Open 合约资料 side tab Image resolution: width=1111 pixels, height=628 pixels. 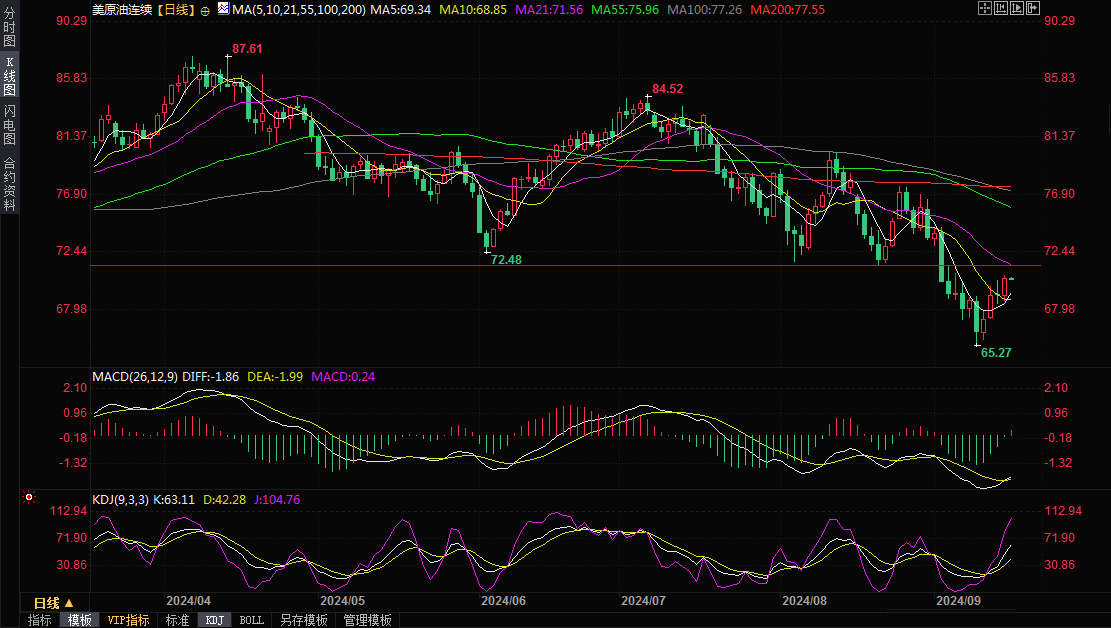pyautogui.click(x=10, y=183)
